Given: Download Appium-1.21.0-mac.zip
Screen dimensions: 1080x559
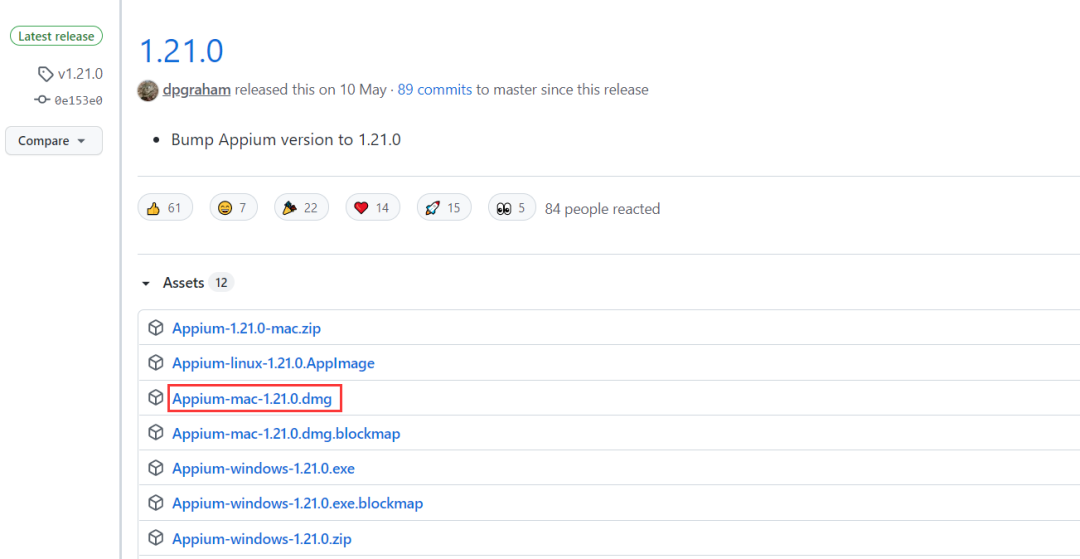Looking at the screenshot, I should (x=247, y=328).
